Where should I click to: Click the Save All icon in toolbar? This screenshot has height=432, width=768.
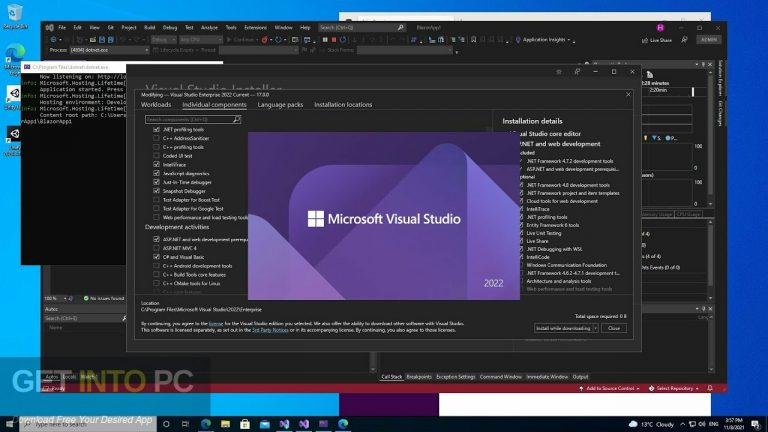click(x=111, y=40)
